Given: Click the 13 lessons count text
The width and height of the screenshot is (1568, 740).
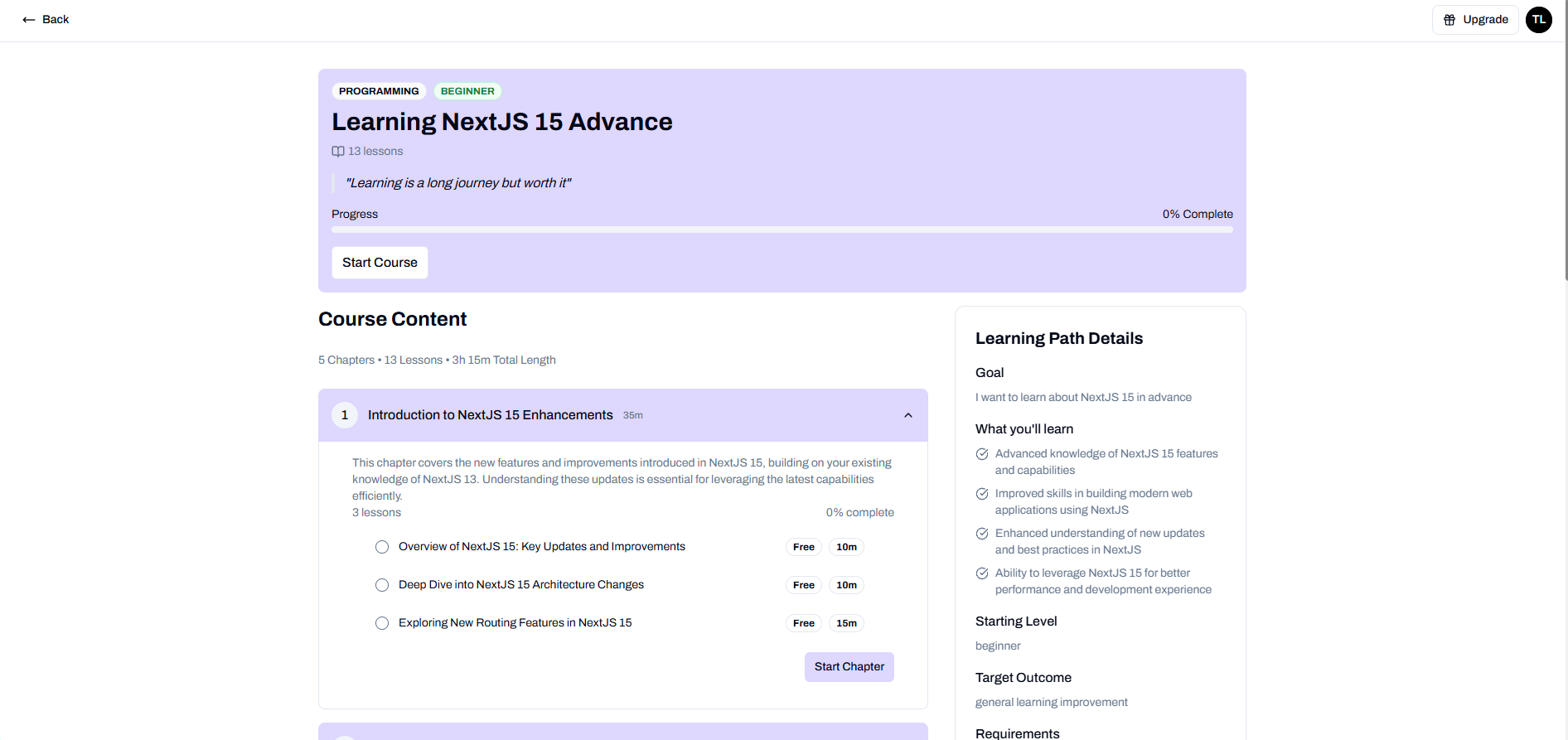Looking at the screenshot, I should (375, 152).
